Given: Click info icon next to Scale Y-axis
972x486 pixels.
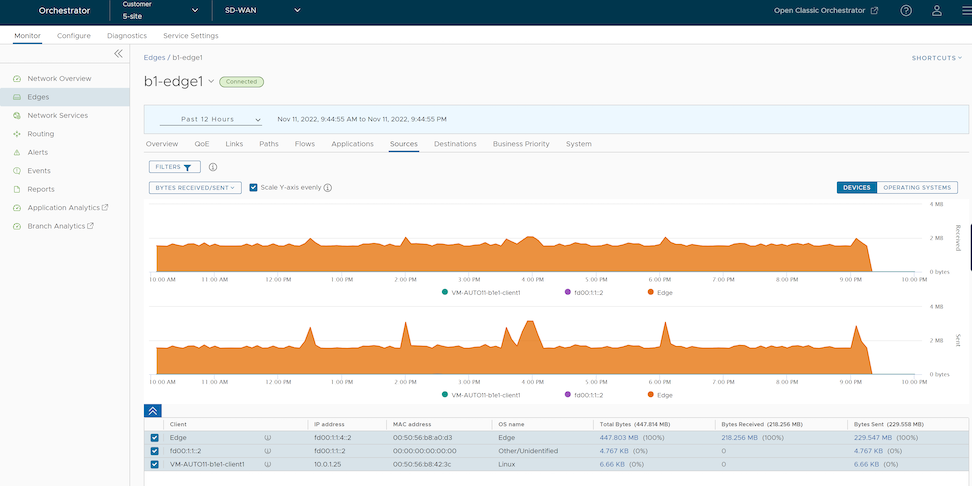Looking at the screenshot, I should 328,187.
